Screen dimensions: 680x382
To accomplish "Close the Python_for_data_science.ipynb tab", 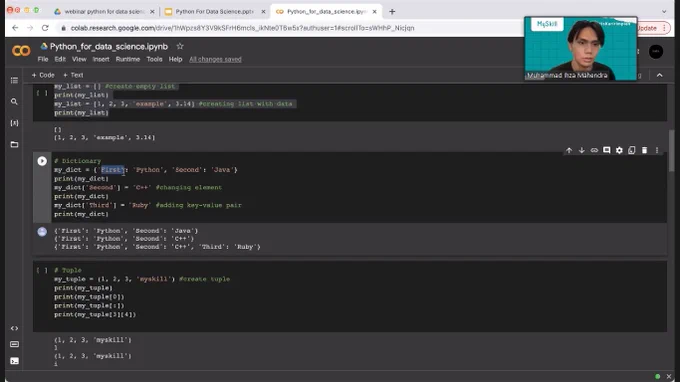I will point(375,12).
